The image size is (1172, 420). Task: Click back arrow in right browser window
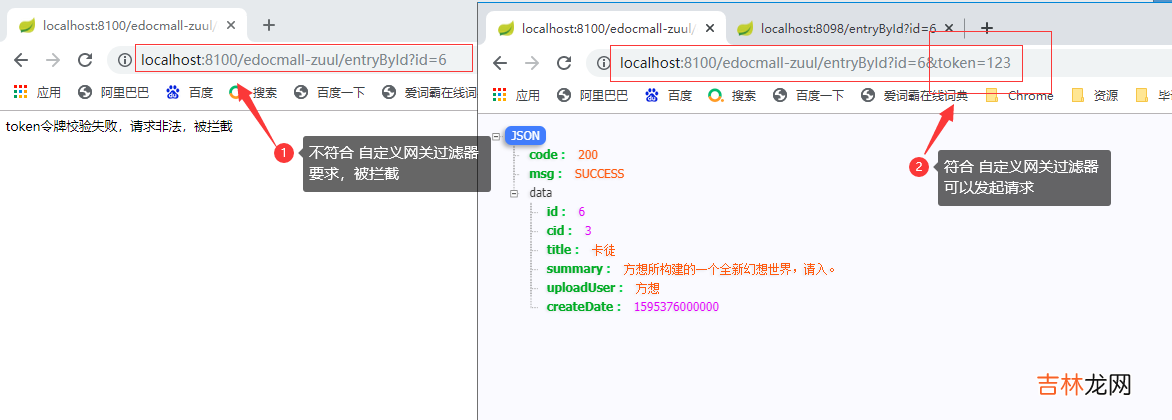pos(500,63)
